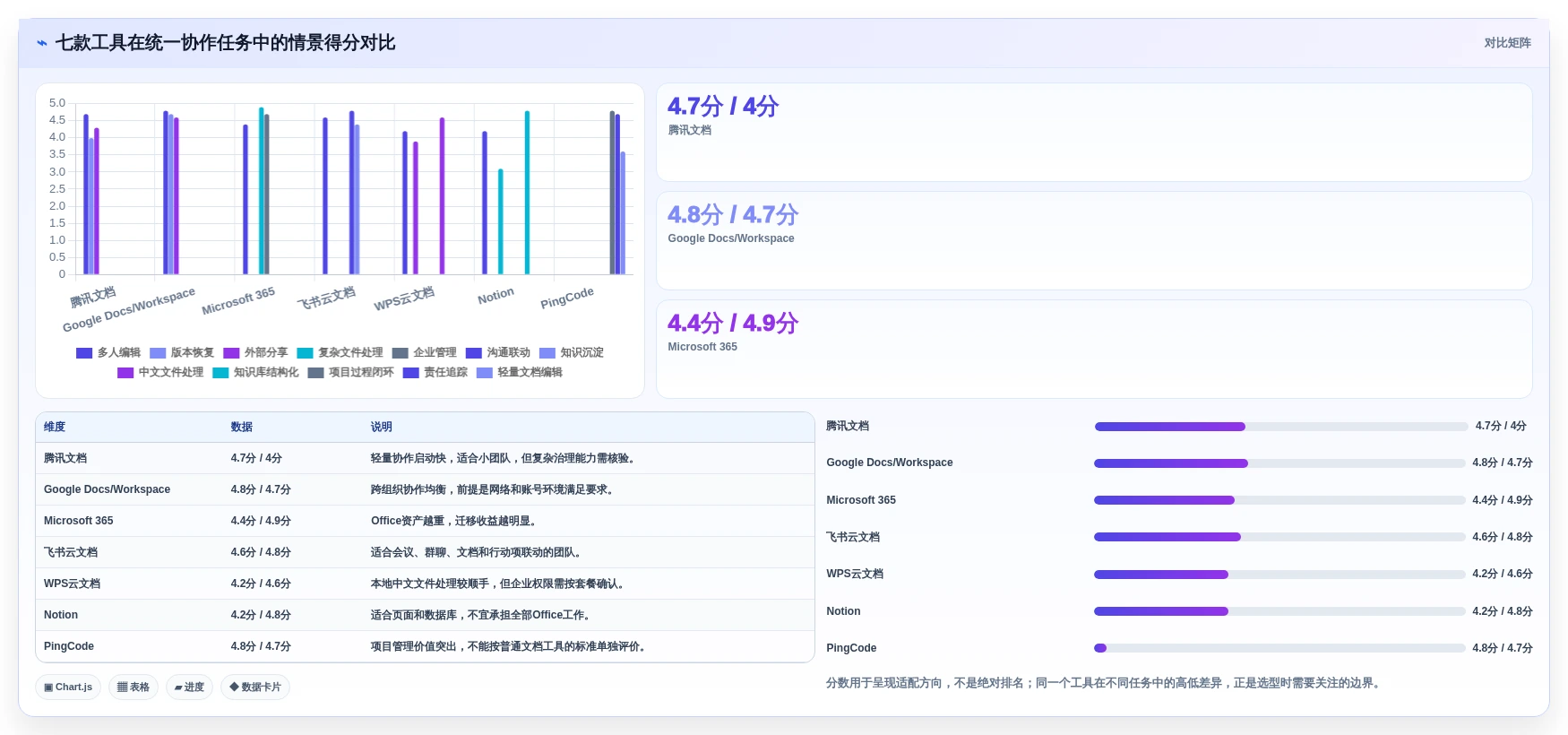Toggle the 中文文件处理 legend series
The image size is (1568, 735).
[160, 373]
